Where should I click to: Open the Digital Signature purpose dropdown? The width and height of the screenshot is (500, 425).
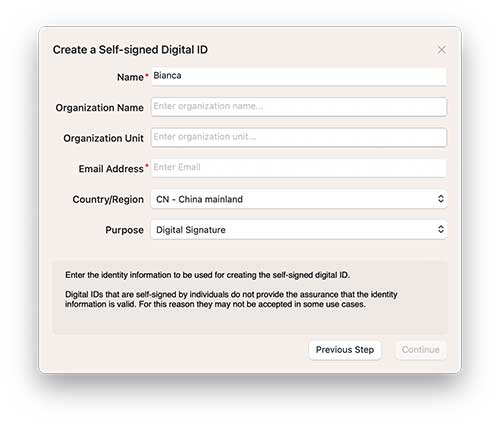click(299, 230)
